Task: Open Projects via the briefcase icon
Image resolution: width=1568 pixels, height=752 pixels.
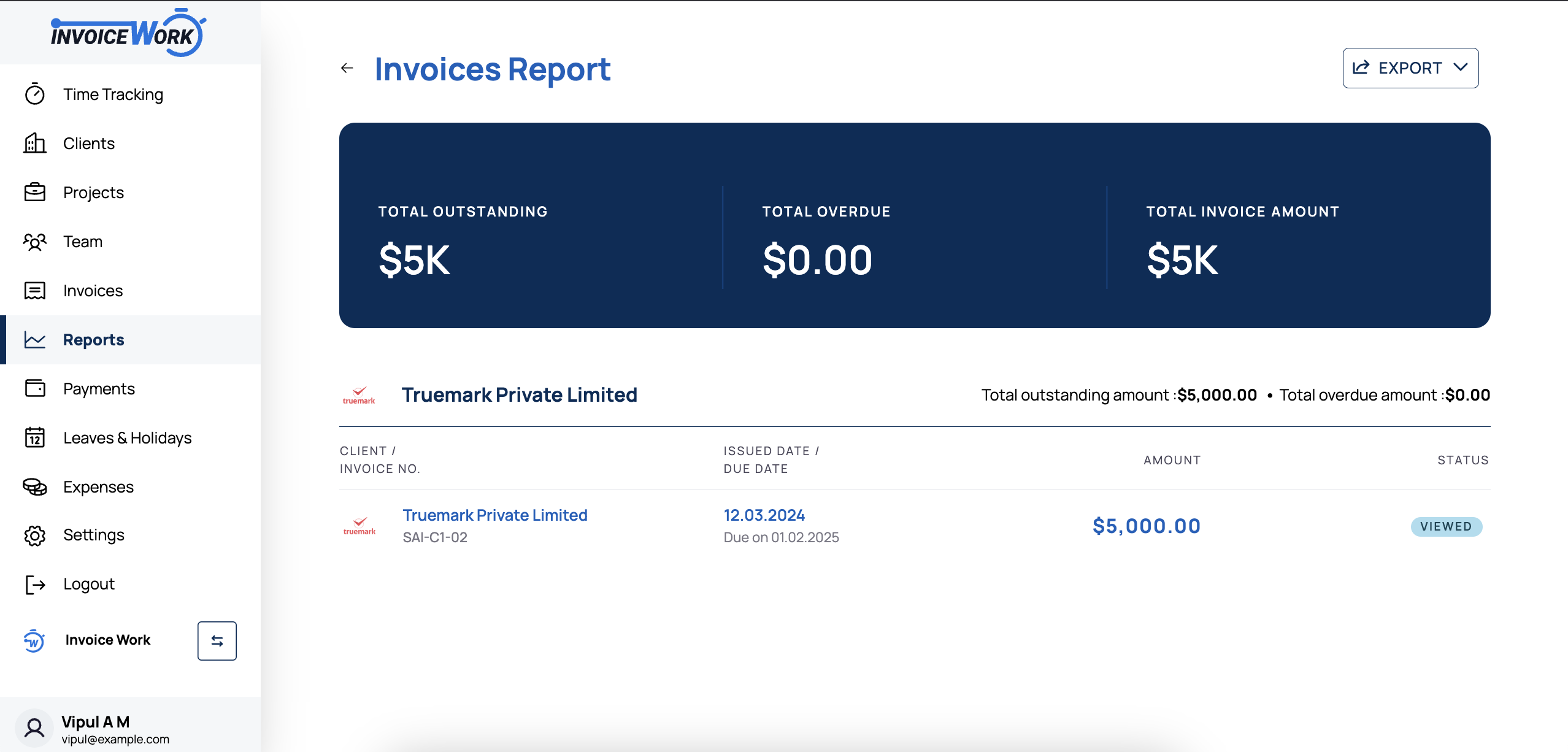Action: pyautogui.click(x=35, y=192)
